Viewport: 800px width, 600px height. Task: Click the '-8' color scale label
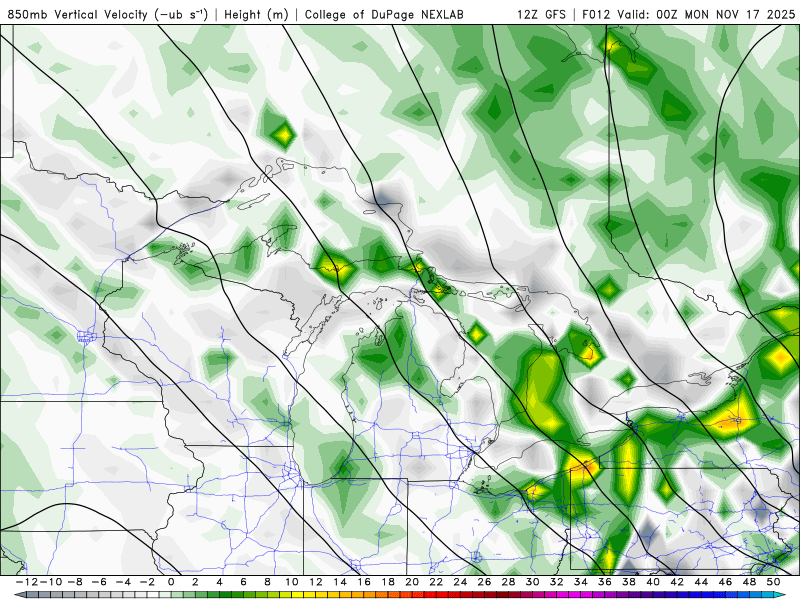(75, 582)
